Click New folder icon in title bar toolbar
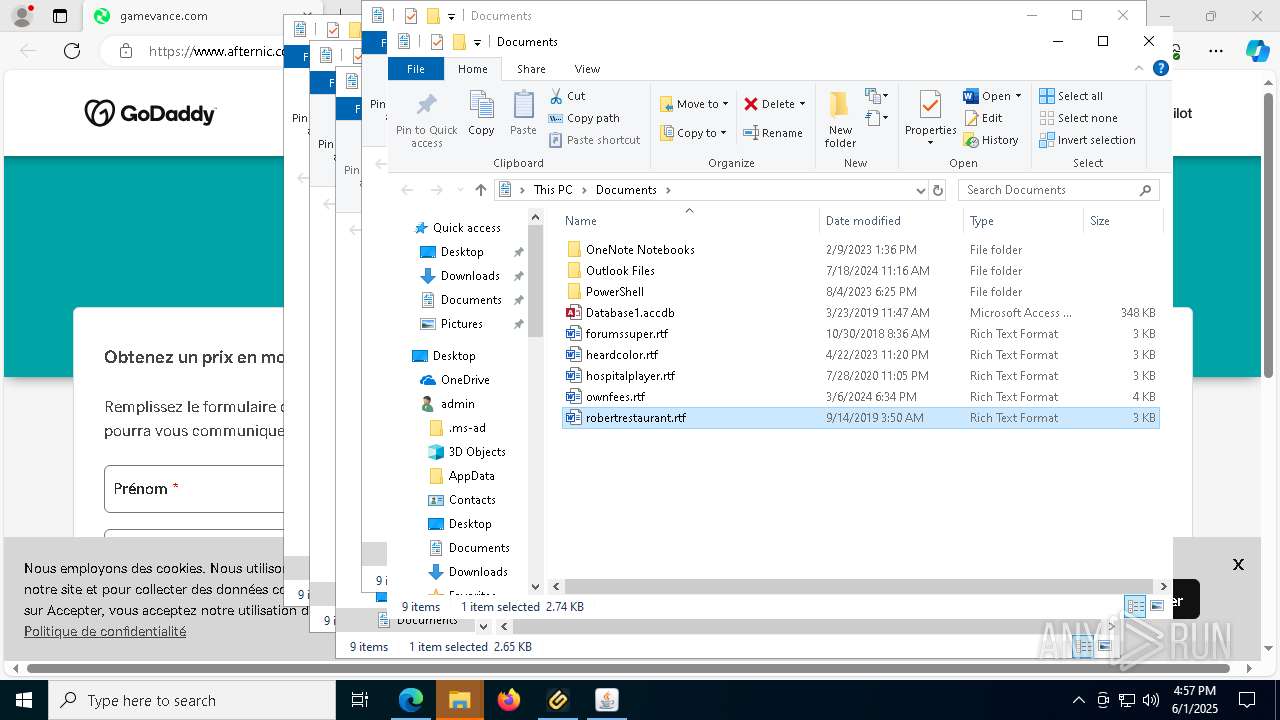 pos(459,42)
